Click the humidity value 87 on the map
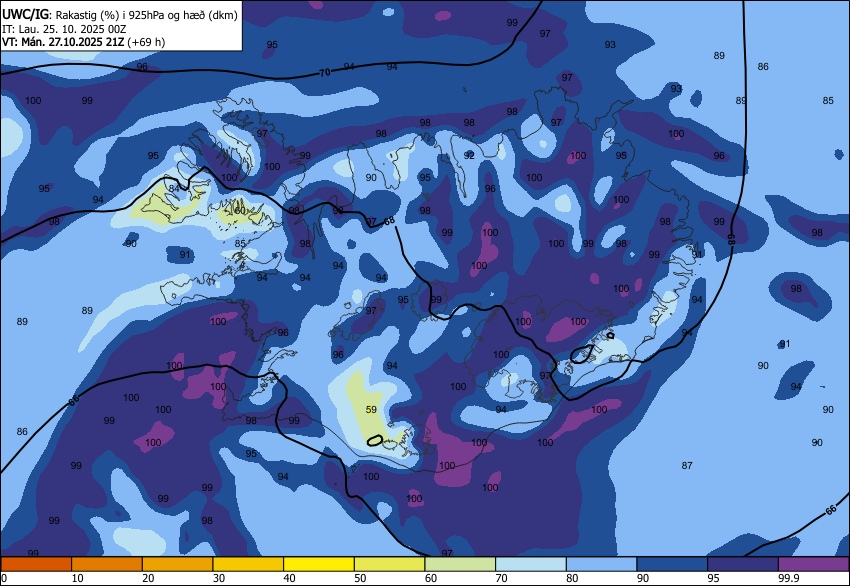Screen dimensions: 850x586 tap(687, 465)
